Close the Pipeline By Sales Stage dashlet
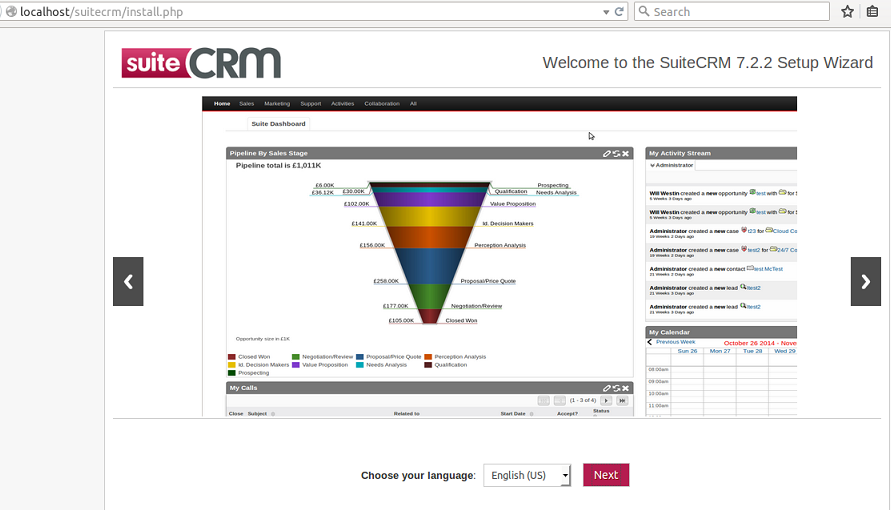Image resolution: width=891 pixels, height=523 pixels. pyautogui.click(x=626, y=153)
